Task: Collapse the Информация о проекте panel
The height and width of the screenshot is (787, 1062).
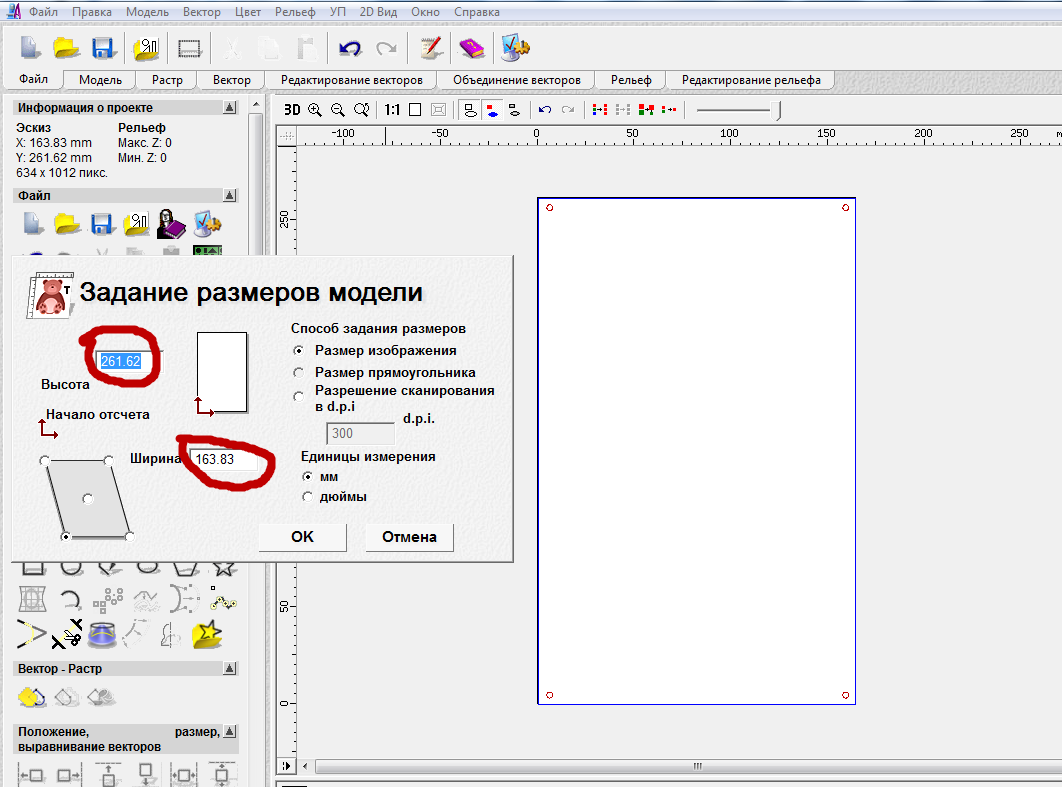Action: pos(230,108)
